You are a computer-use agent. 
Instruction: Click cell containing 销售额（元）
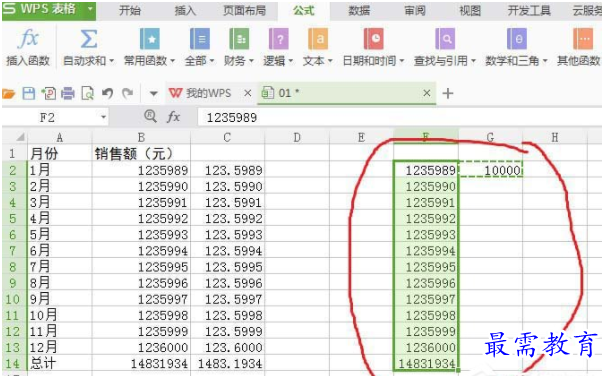tap(141, 154)
